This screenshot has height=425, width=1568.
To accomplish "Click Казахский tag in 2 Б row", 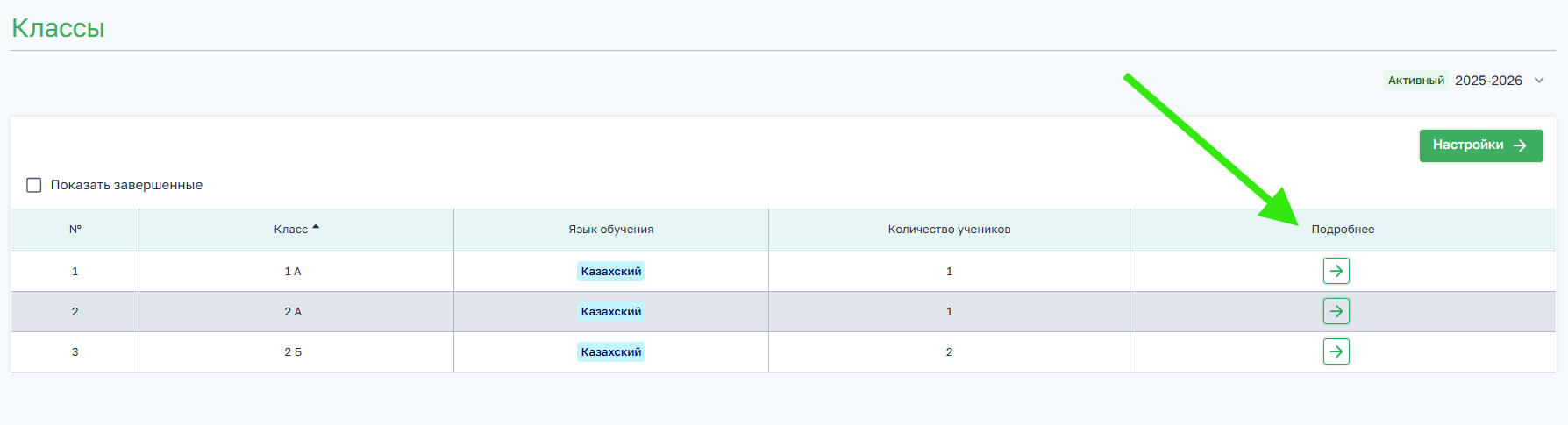I will (x=610, y=352).
